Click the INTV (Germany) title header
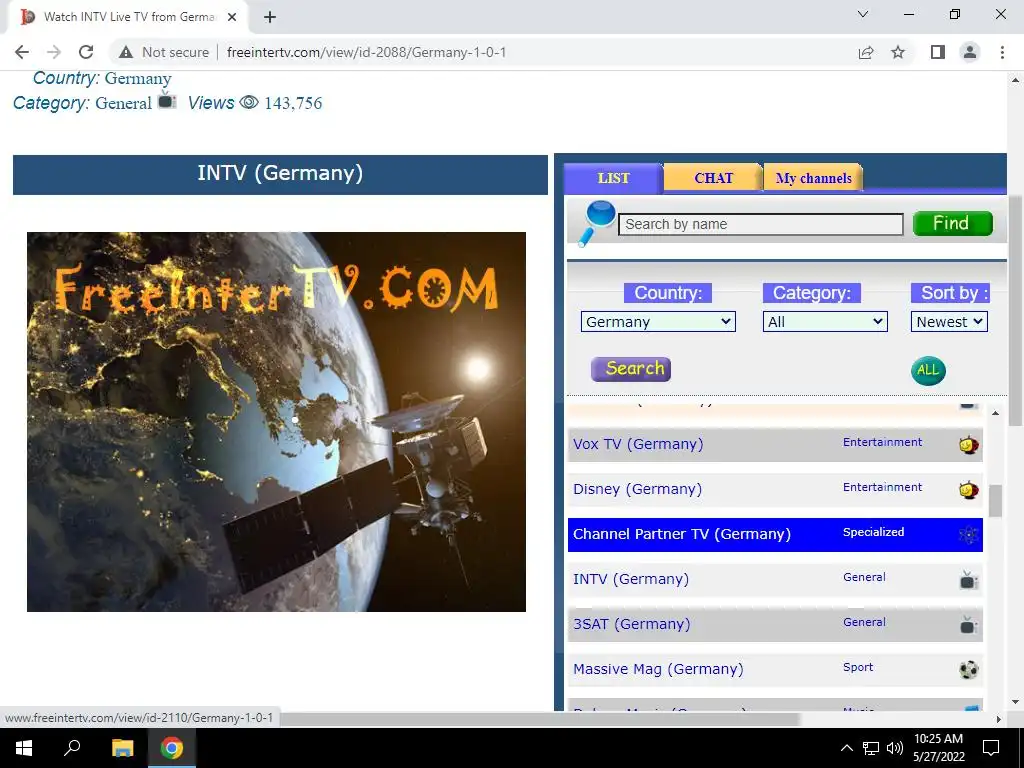This screenshot has width=1024, height=768. point(280,174)
